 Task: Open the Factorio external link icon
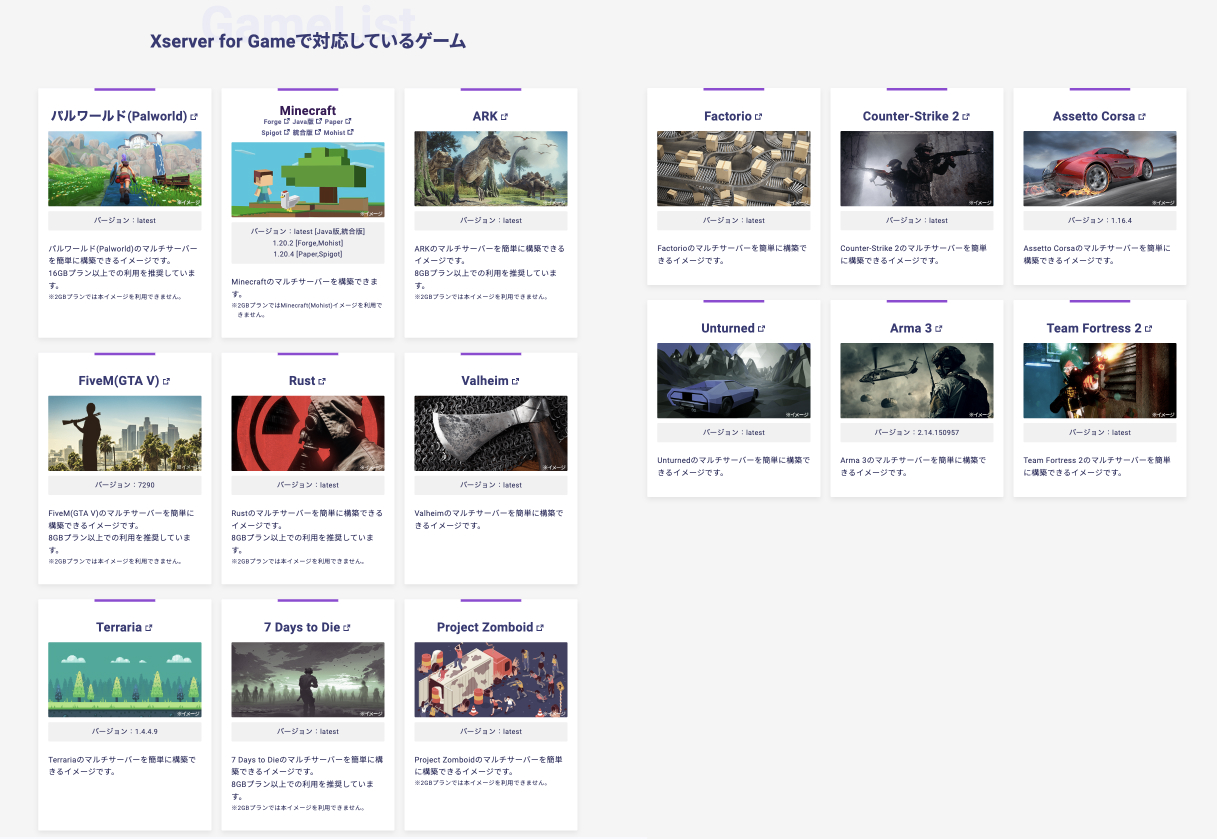(x=758, y=116)
